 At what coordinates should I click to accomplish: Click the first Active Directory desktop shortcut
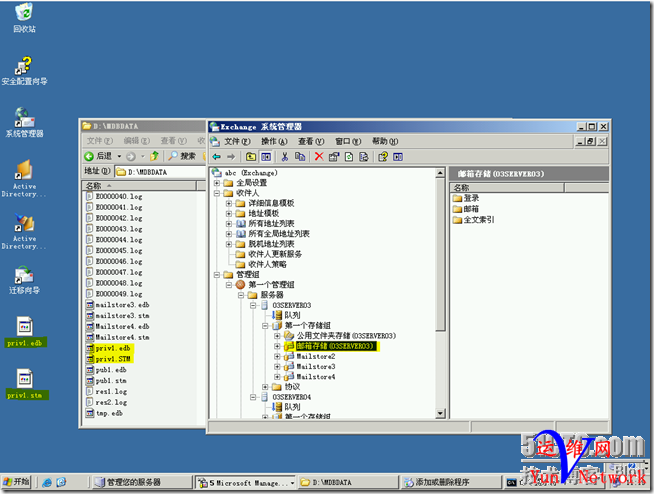point(24,179)
